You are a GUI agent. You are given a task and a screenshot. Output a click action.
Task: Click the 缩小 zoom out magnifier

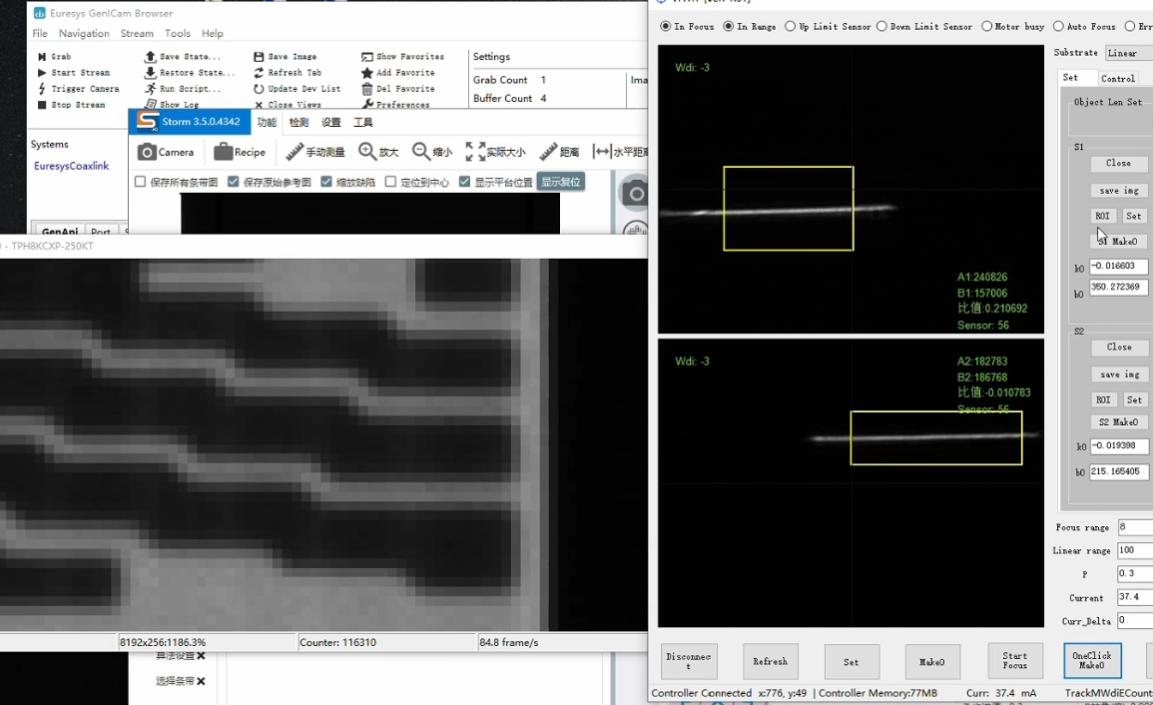click(432, 152)
